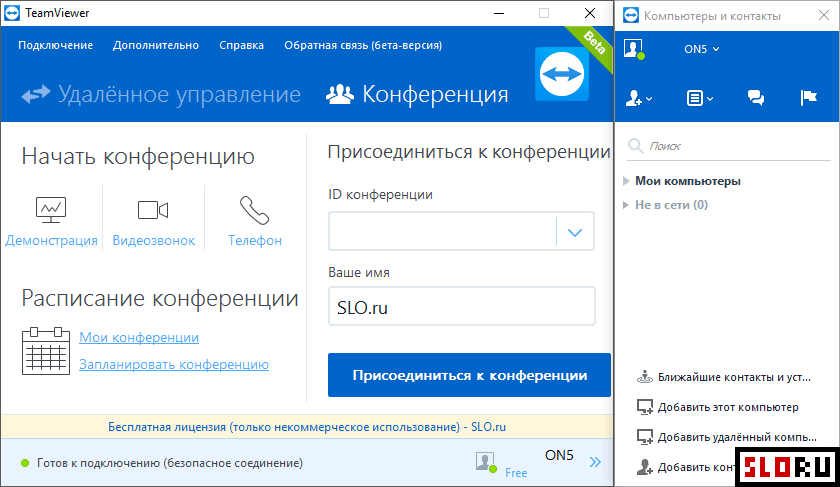The image size is (840, 487).
Task: Click Присоединиться к конференции button
Action: [x=469, y=375]
